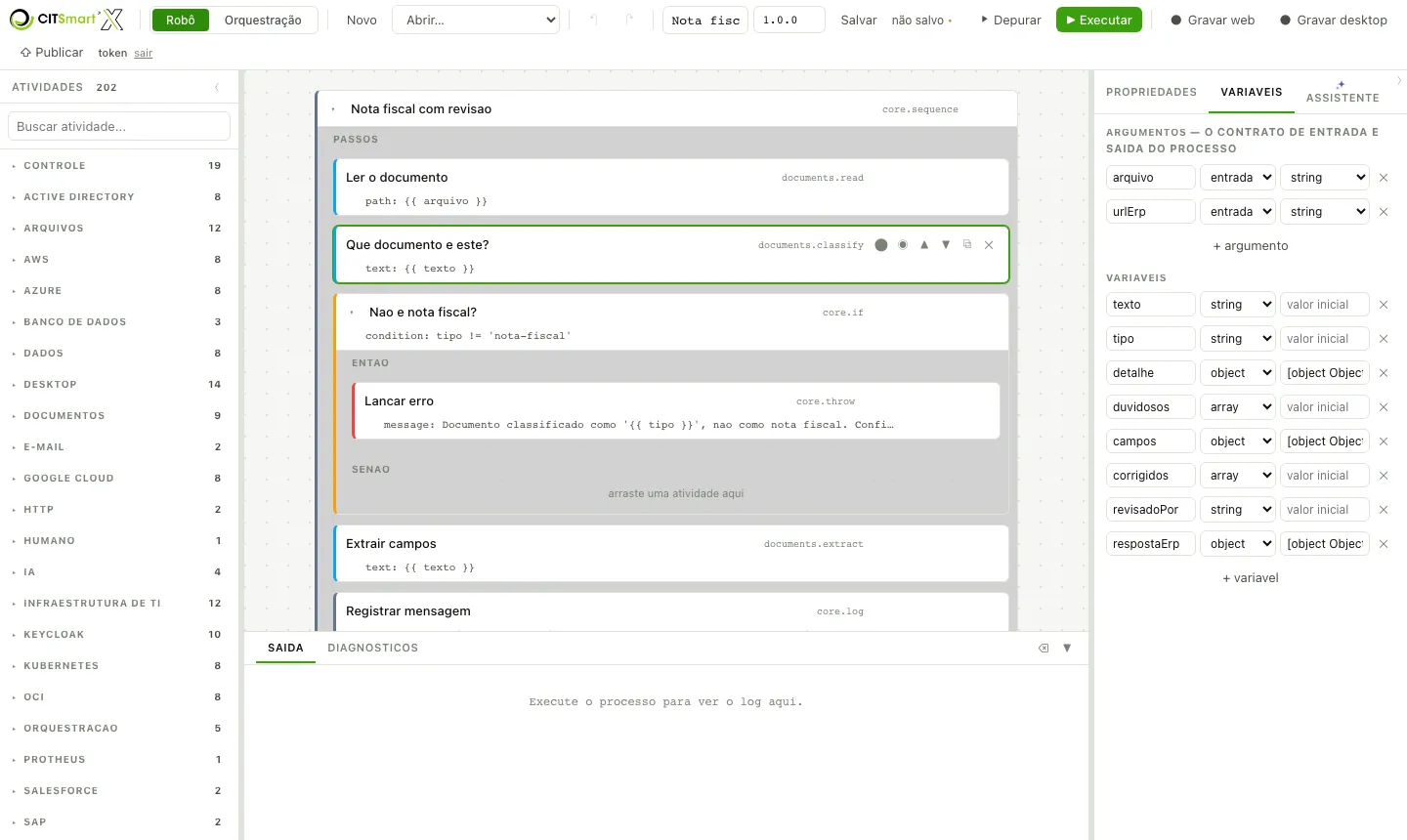Focus the 'Buscar atividade...' search field
The width and height of the screenshot is (1407, 840).
119,126
